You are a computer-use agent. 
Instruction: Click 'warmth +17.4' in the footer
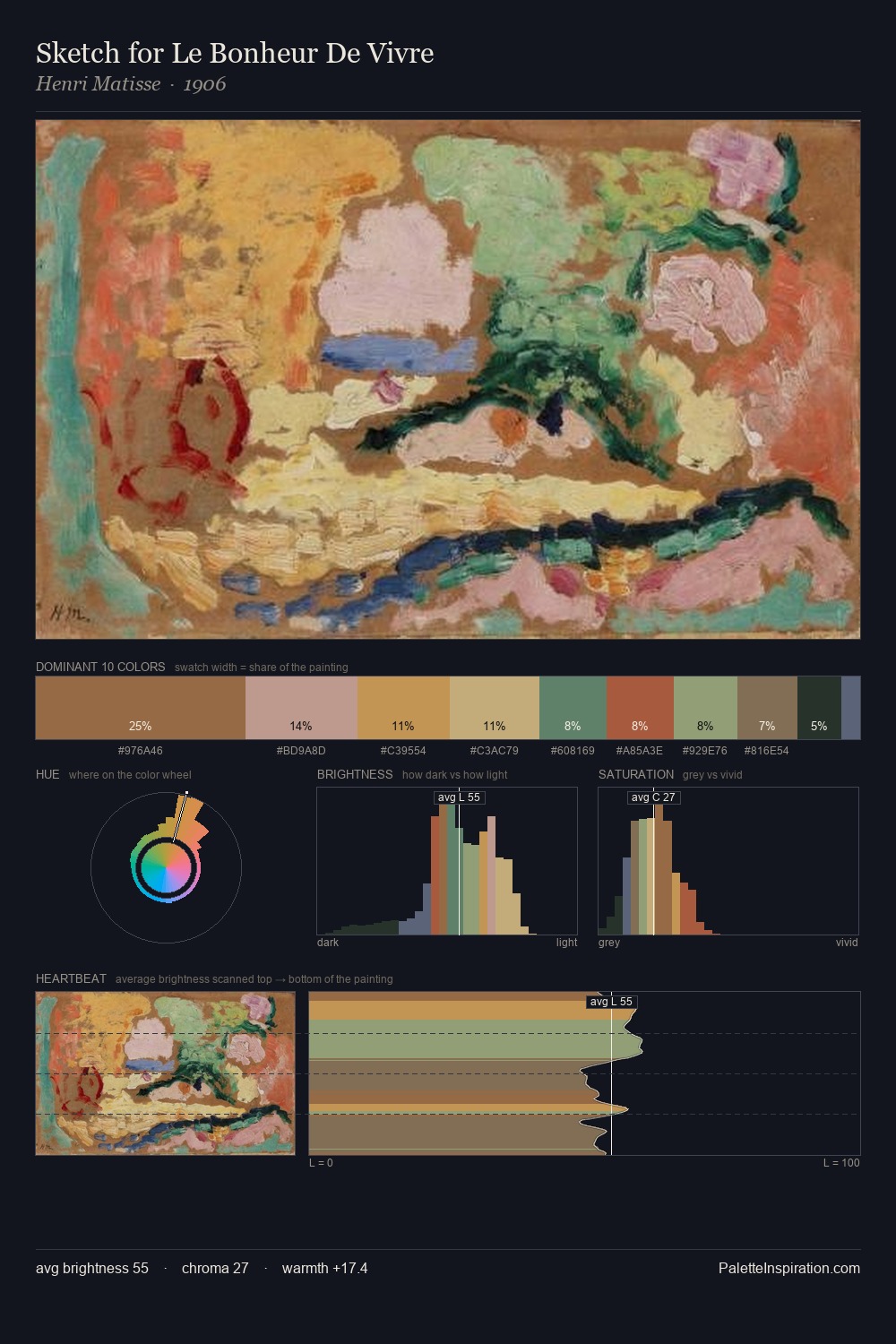pyautogui.click(x=324, y=1268)
